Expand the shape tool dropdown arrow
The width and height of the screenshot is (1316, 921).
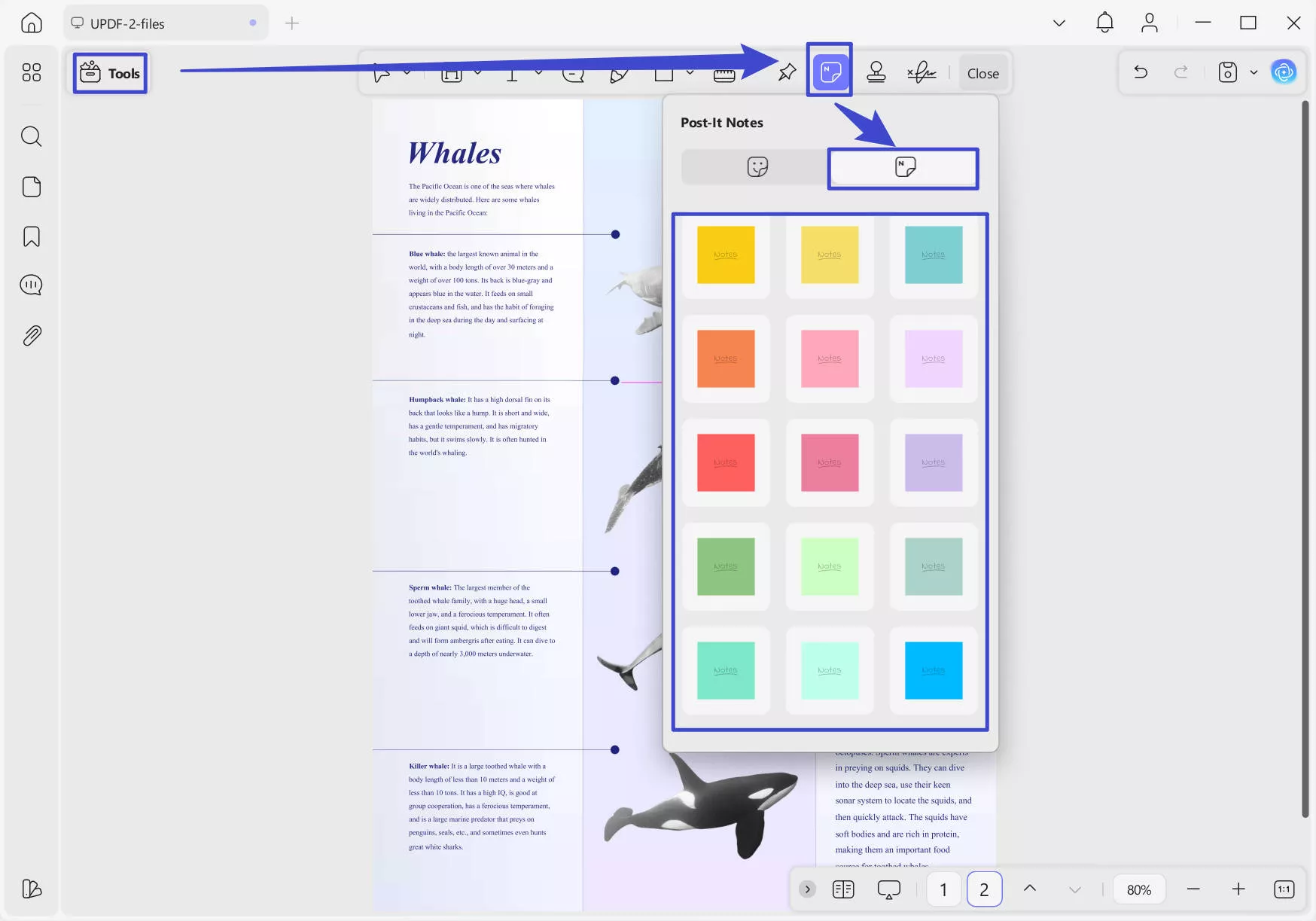tap(690, 72)
